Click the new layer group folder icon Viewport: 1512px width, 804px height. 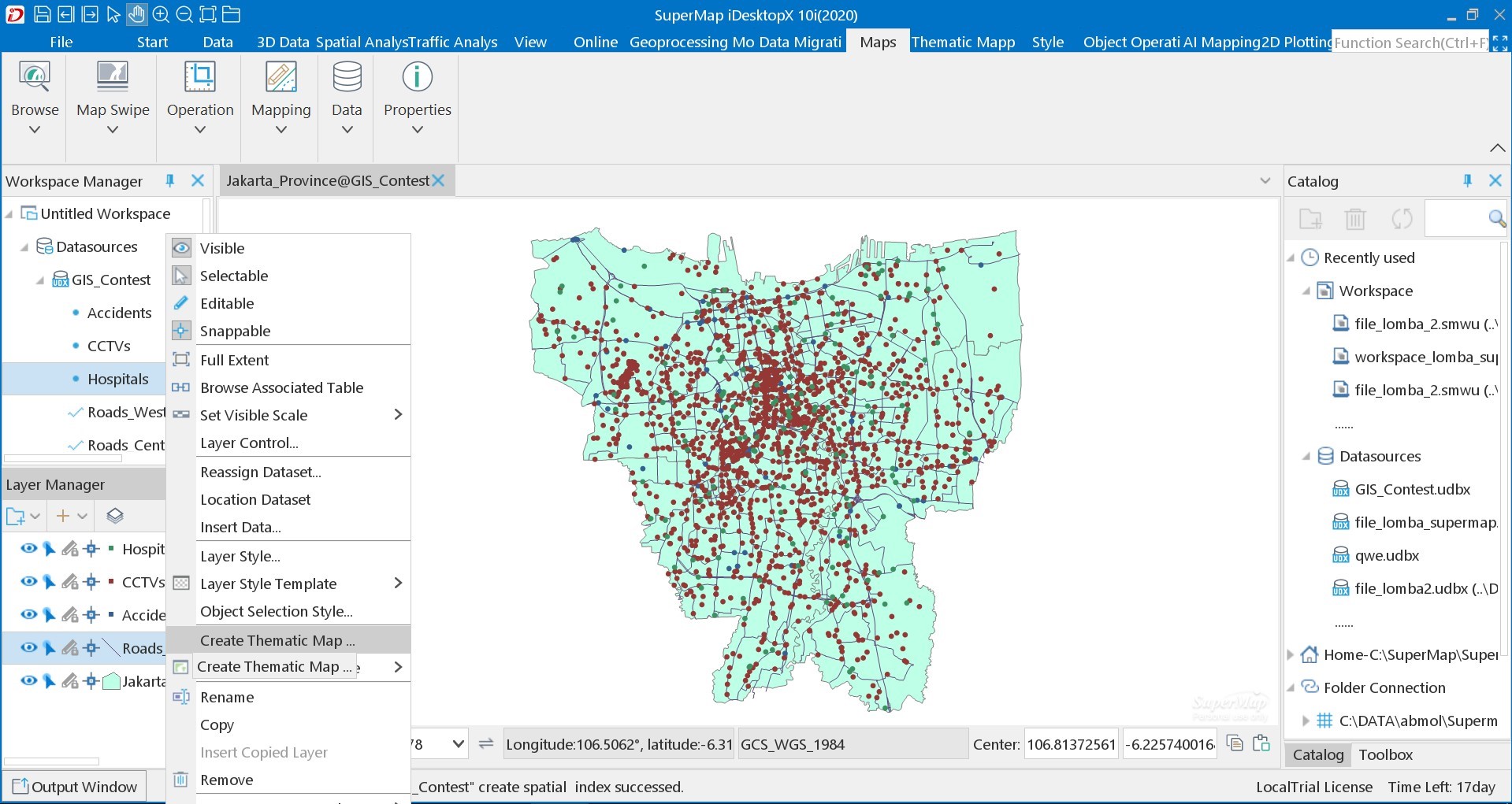point(16,517)
